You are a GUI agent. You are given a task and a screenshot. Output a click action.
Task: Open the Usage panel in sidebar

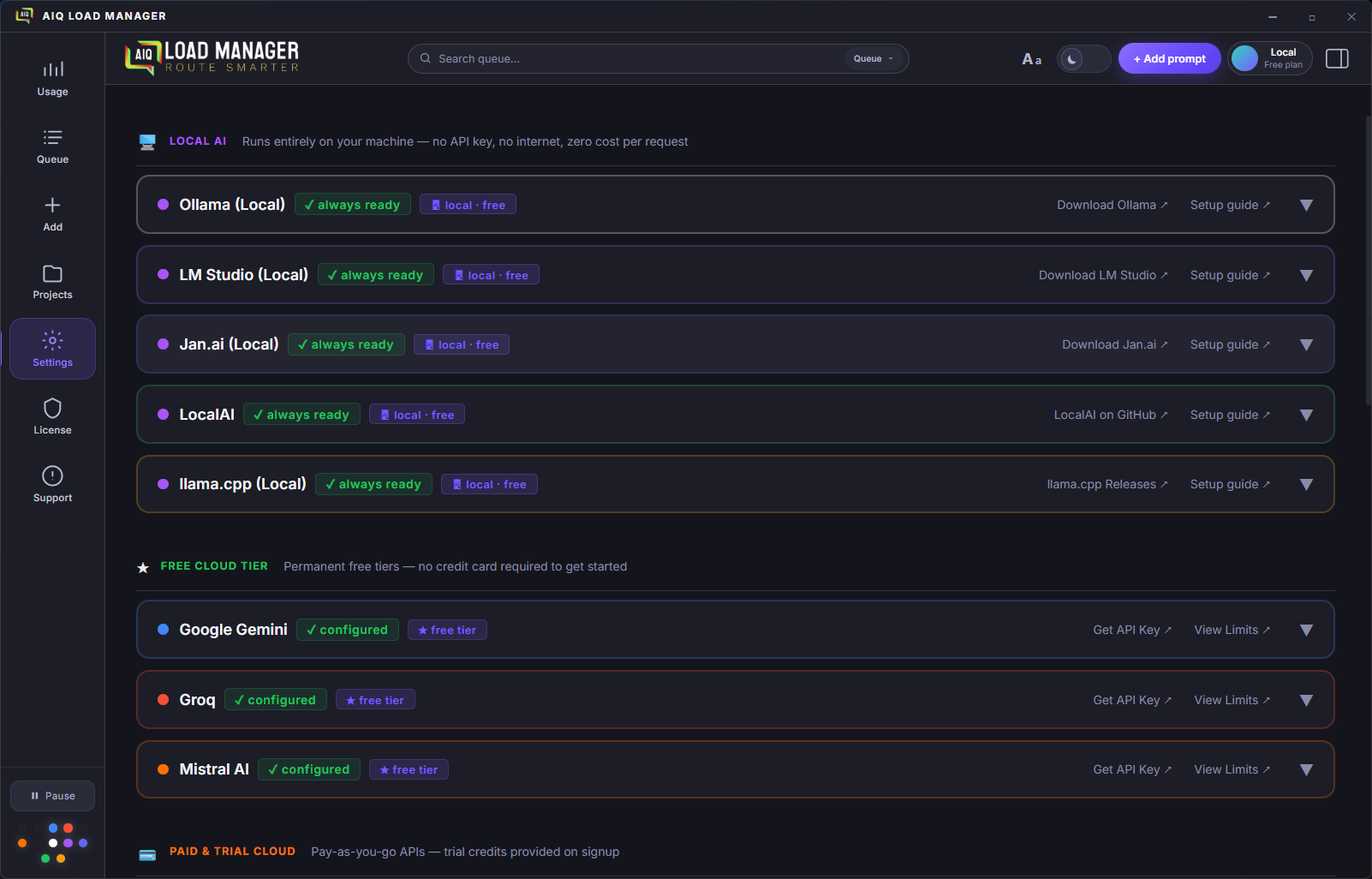click(x=52, y=78)
